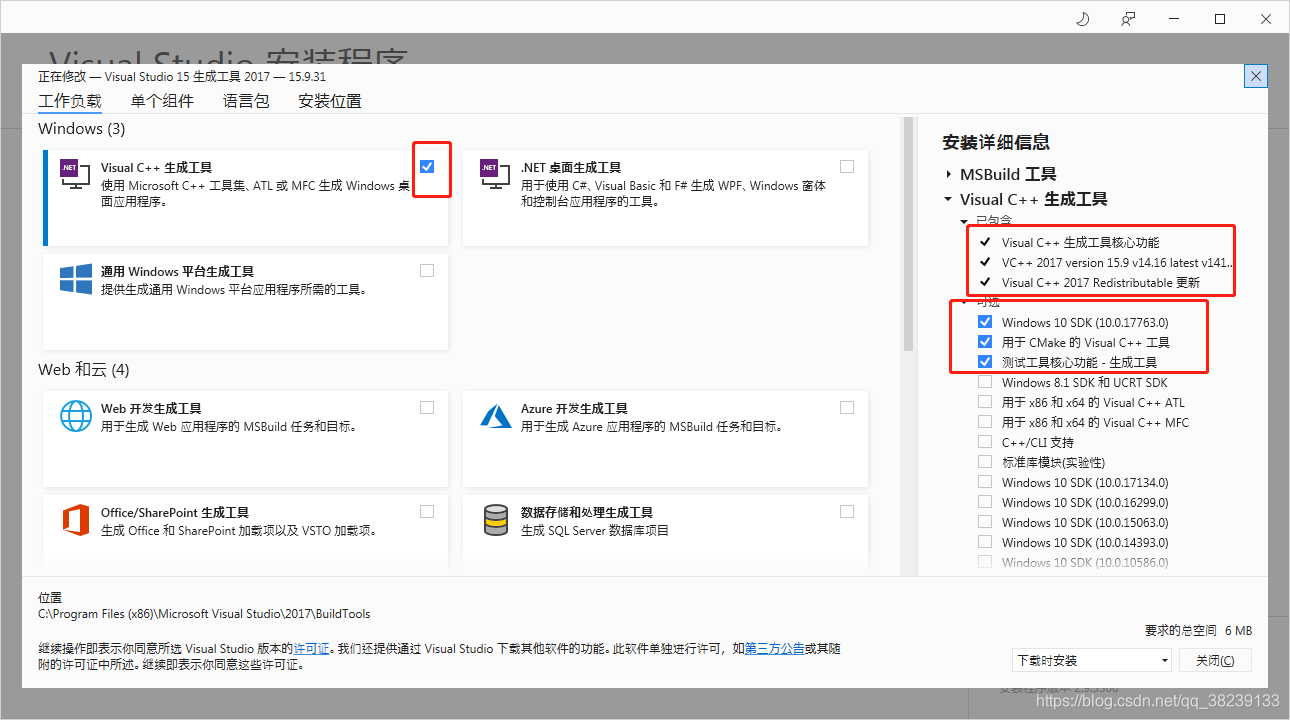Collapse the Visual C++ 生成工具 details section
This screenshot has height=720, width=1290.
point(948,199)
